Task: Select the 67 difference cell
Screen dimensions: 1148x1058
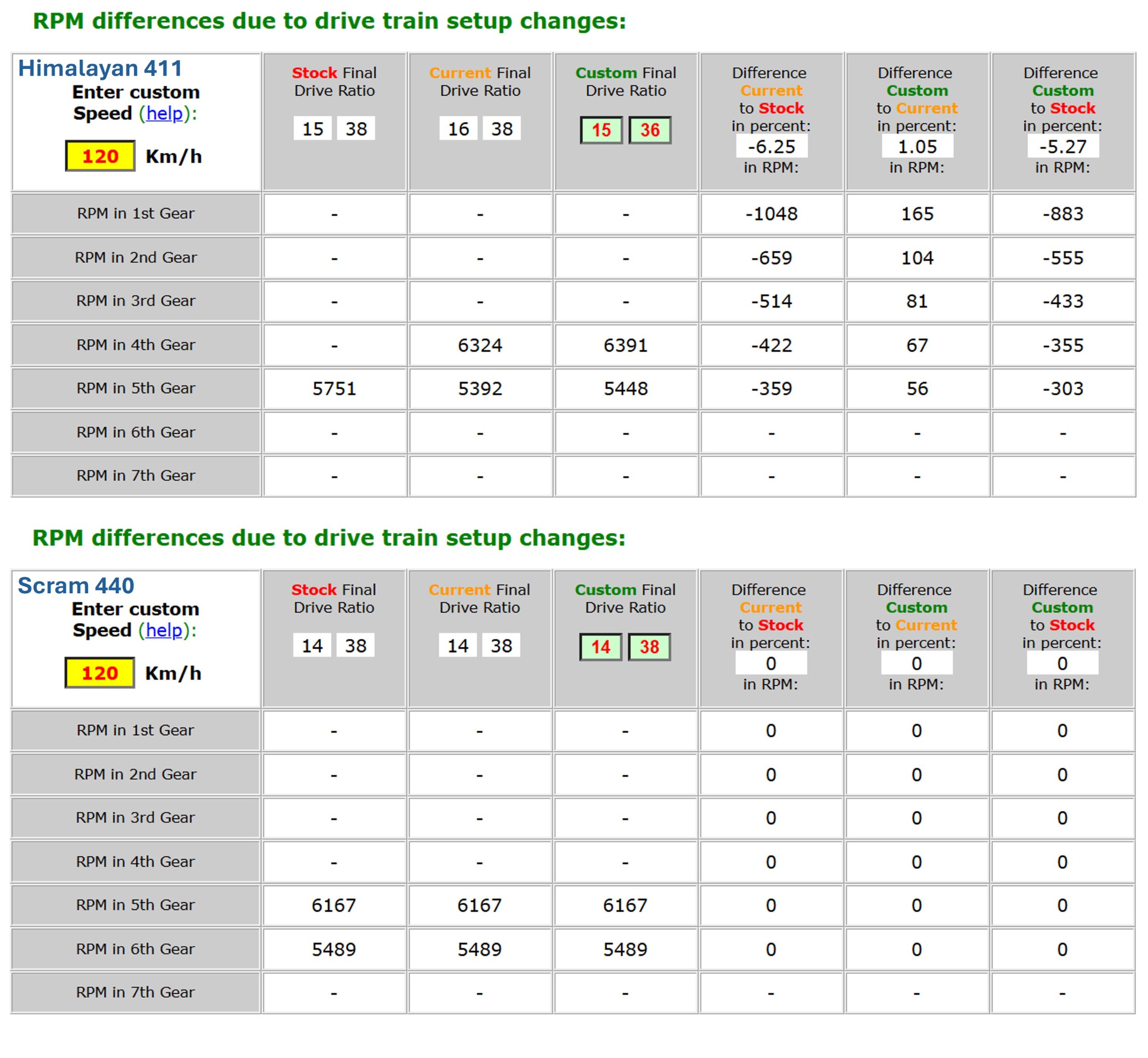Action: click(917, 345)
